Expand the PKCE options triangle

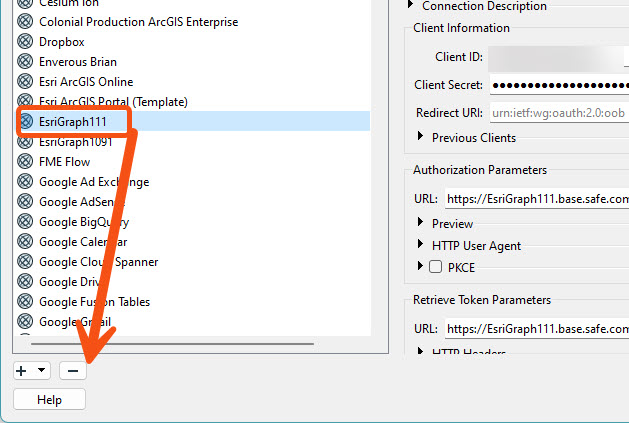point(420,266)
